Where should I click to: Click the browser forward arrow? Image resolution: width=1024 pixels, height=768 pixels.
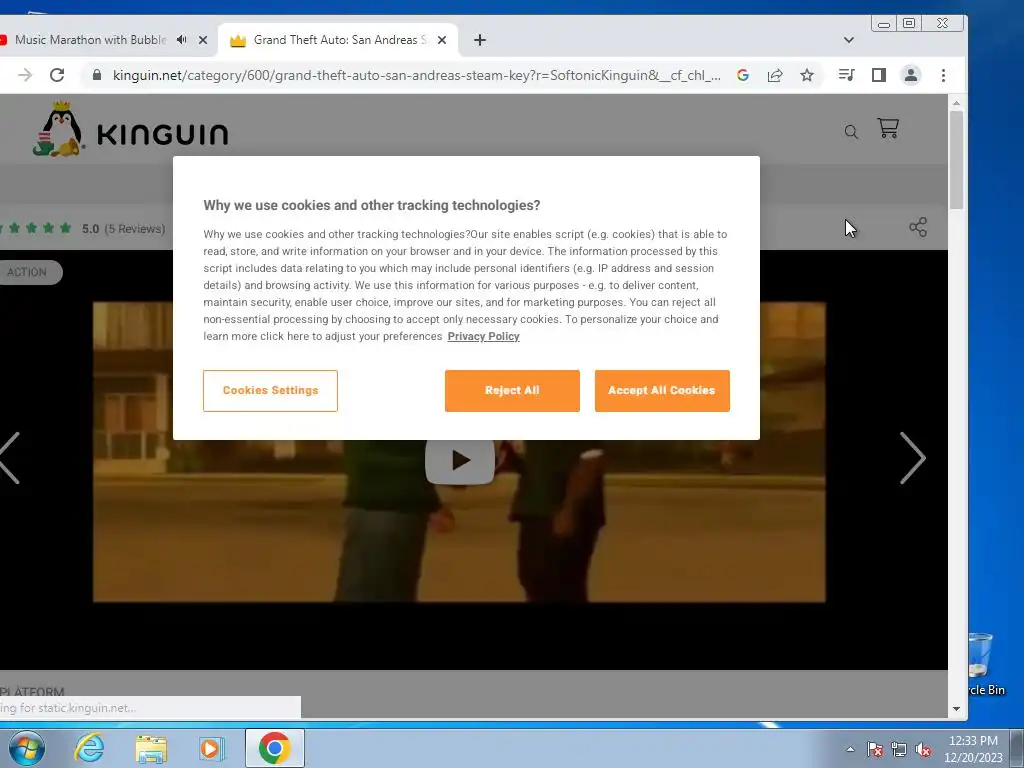25,75
